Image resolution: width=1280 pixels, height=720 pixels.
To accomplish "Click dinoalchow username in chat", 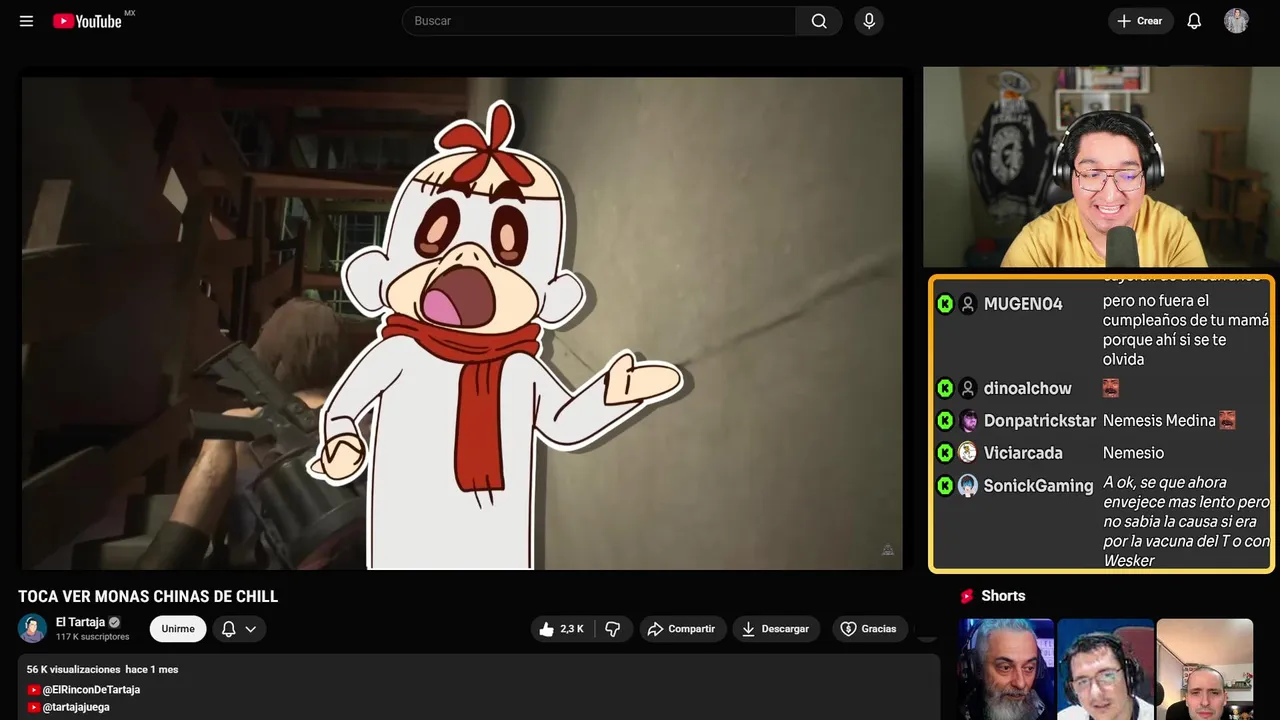I will 1028,389.
